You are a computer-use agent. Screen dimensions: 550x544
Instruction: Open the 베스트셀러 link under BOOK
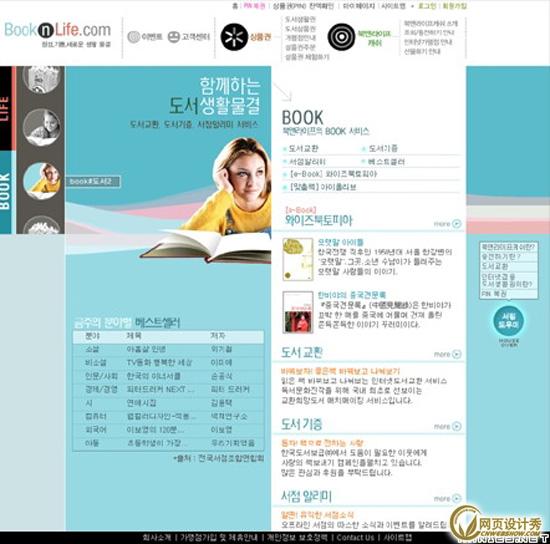click(386, 162)
